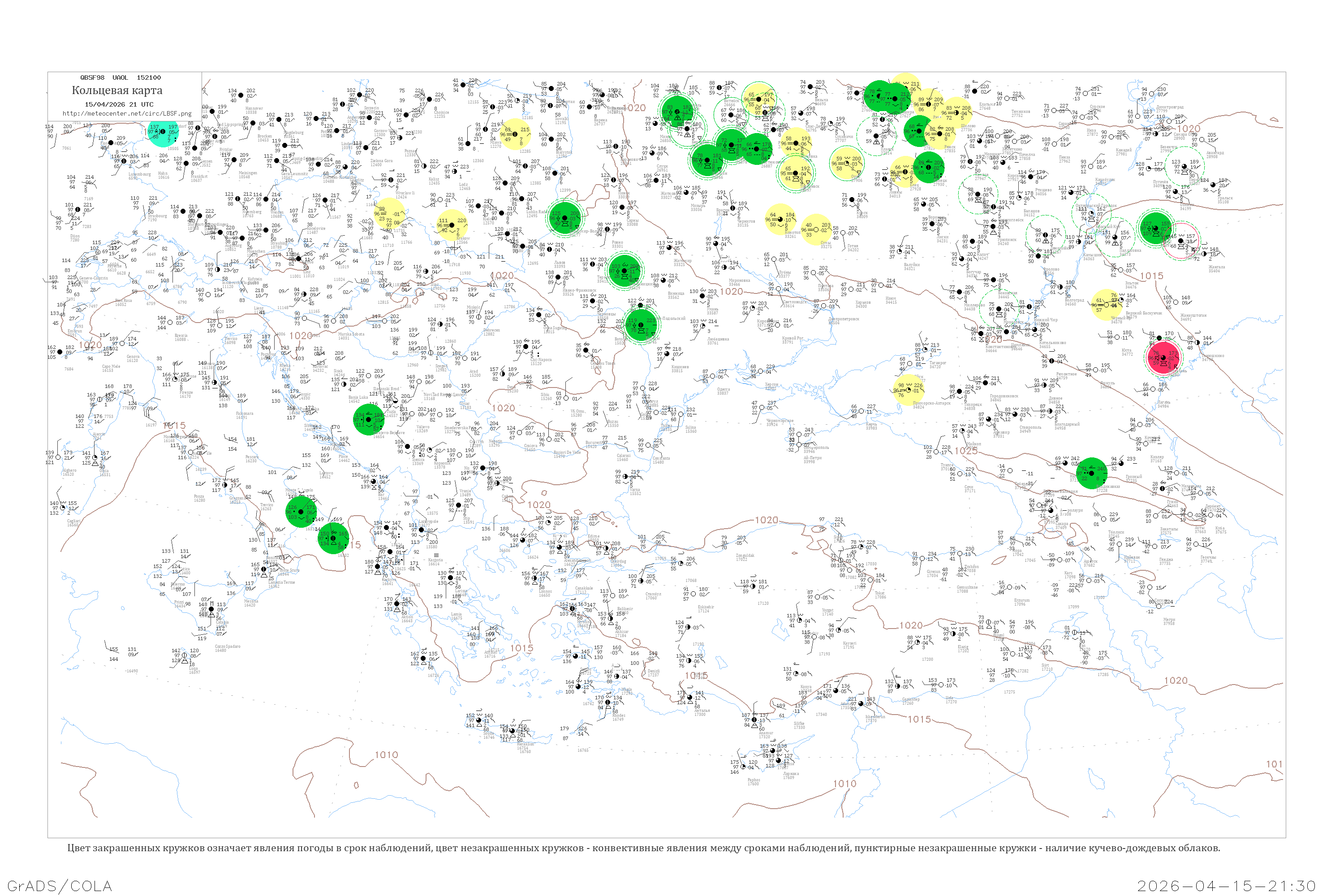
Task: Click the cut-off 101 isobar label
Action: [x=1274, y=764]
